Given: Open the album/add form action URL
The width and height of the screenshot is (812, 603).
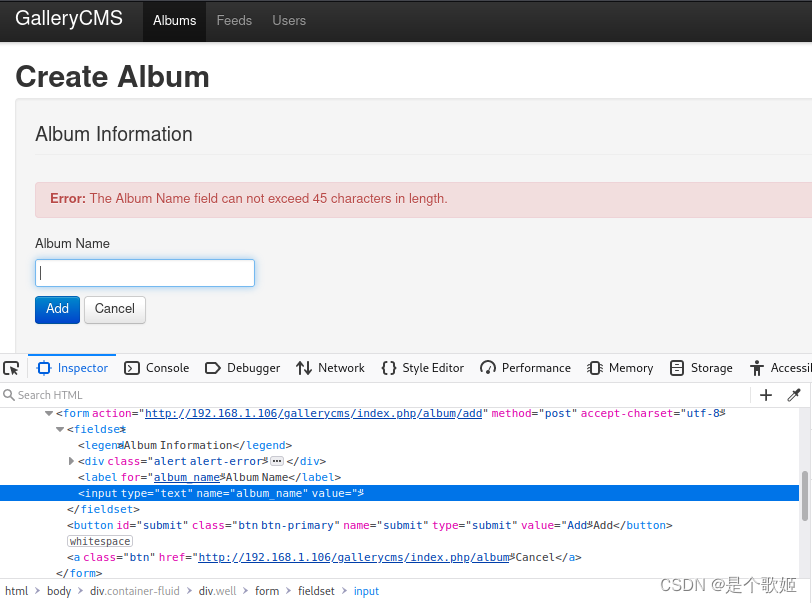Looking at the screenshot, I should point(313,413).
